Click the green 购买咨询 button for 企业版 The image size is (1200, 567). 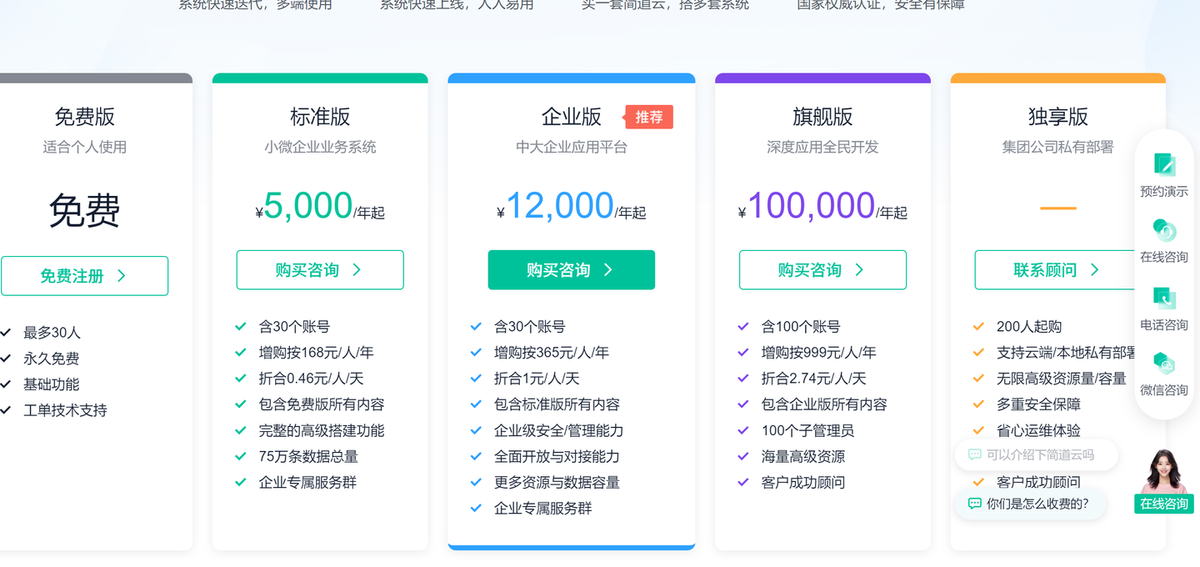tap(571, 270)
